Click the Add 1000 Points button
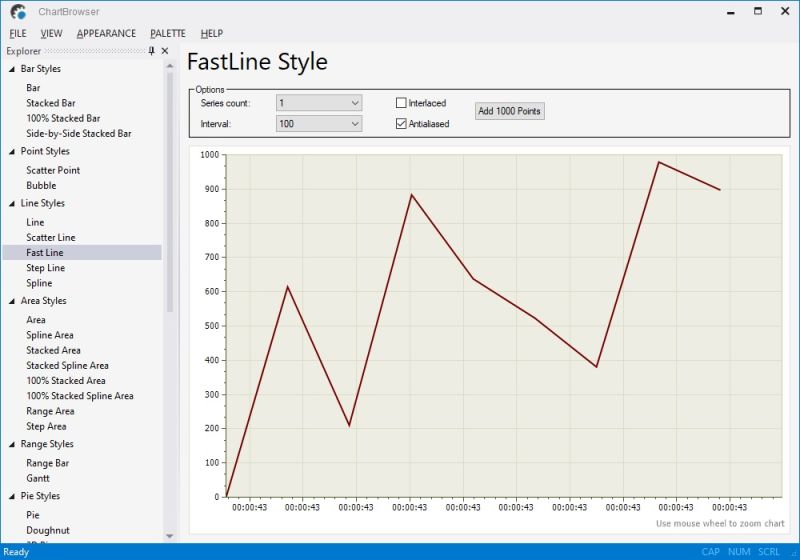The width and height of the screenshot is (800, 560). click(x=510, y=111)
